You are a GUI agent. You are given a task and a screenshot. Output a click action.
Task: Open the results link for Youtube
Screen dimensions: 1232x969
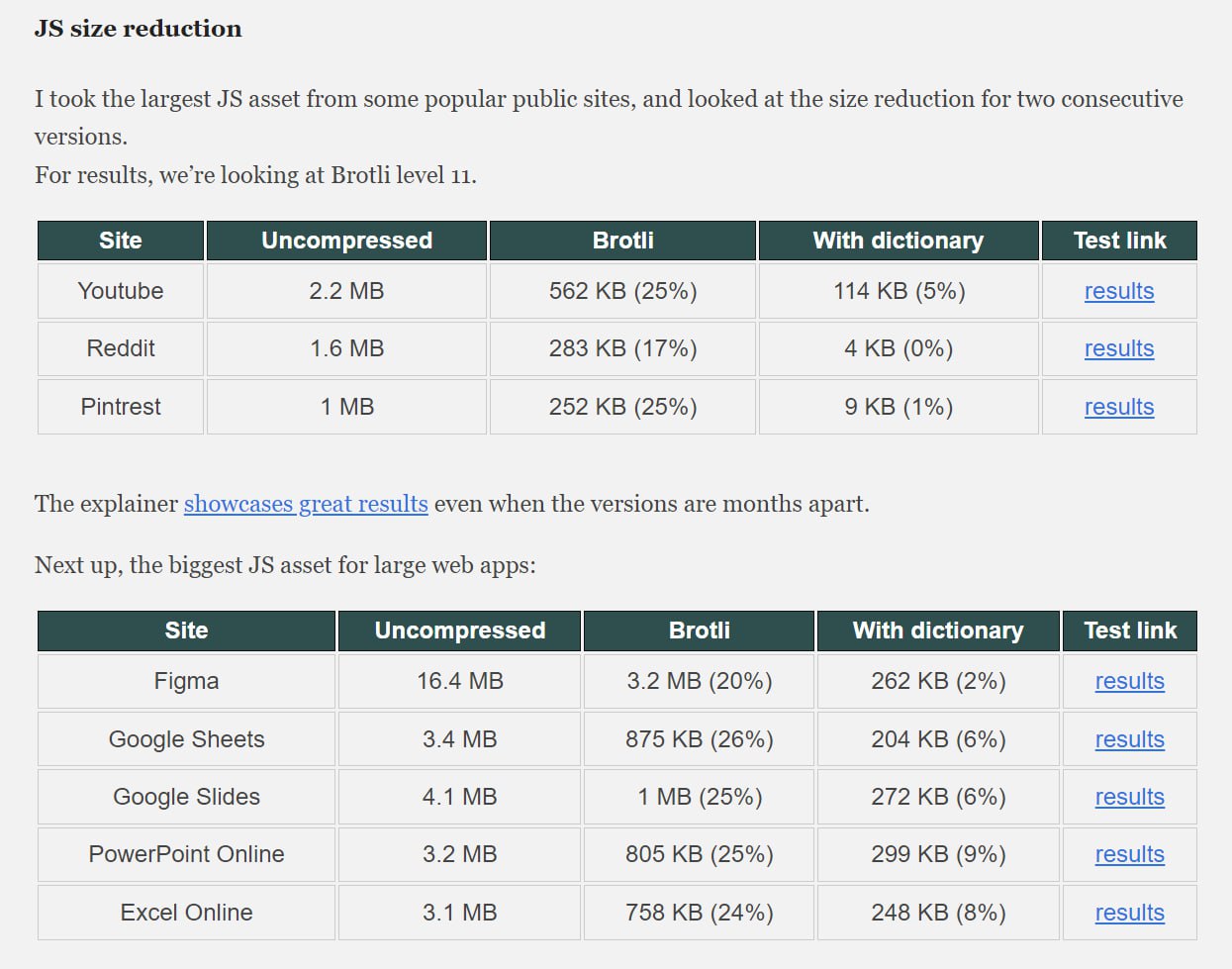[1119, 291]
